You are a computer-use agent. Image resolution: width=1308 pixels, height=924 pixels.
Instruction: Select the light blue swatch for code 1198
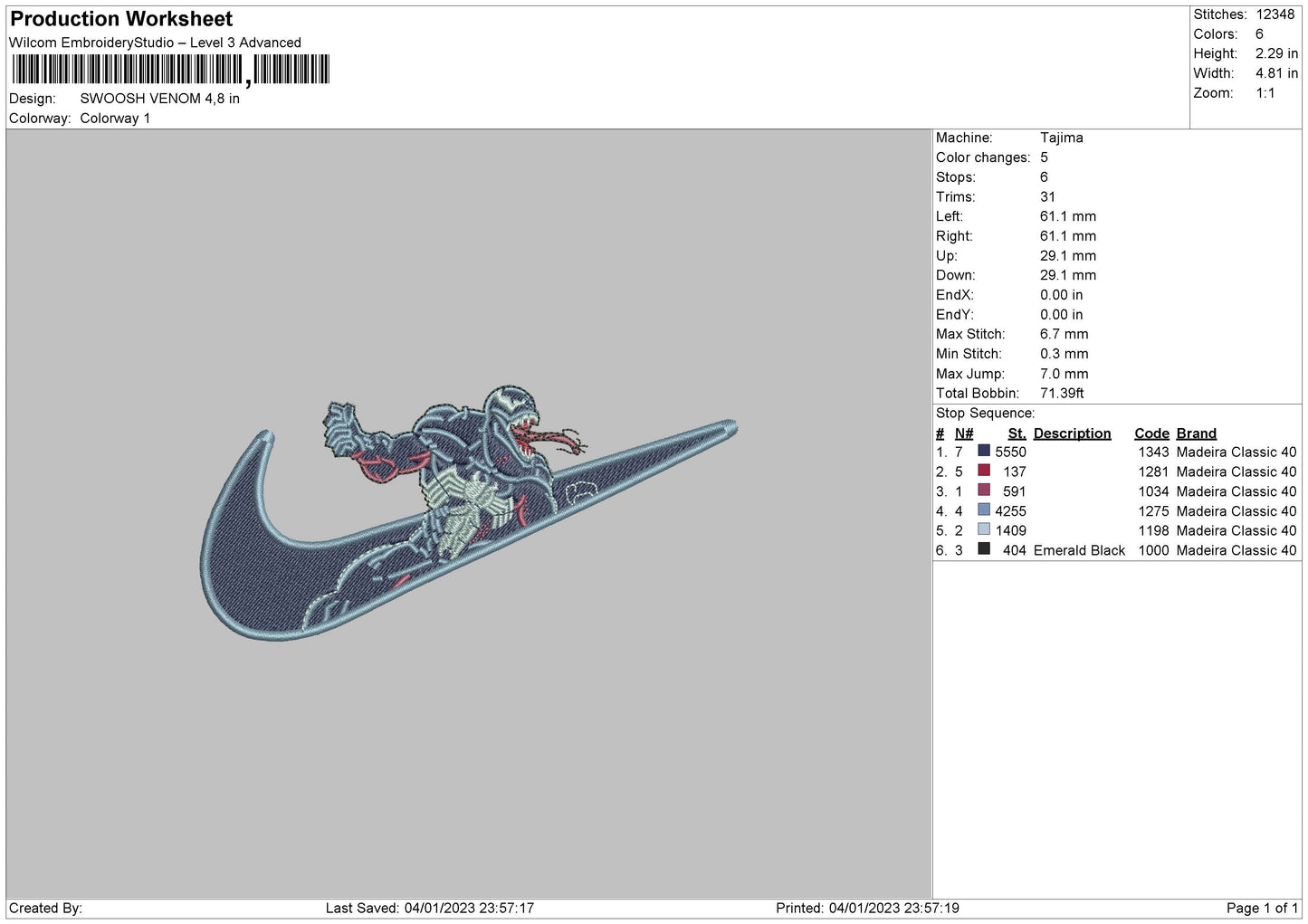pos(983,529)
